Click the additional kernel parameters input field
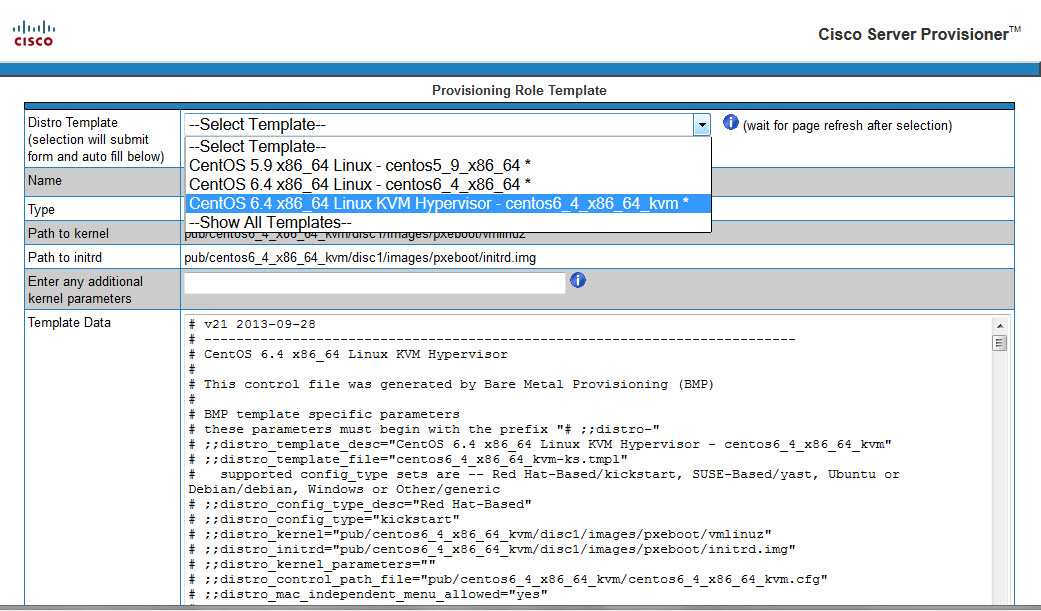This screenshot has height=611, width=1041. (x=374, y=283)
